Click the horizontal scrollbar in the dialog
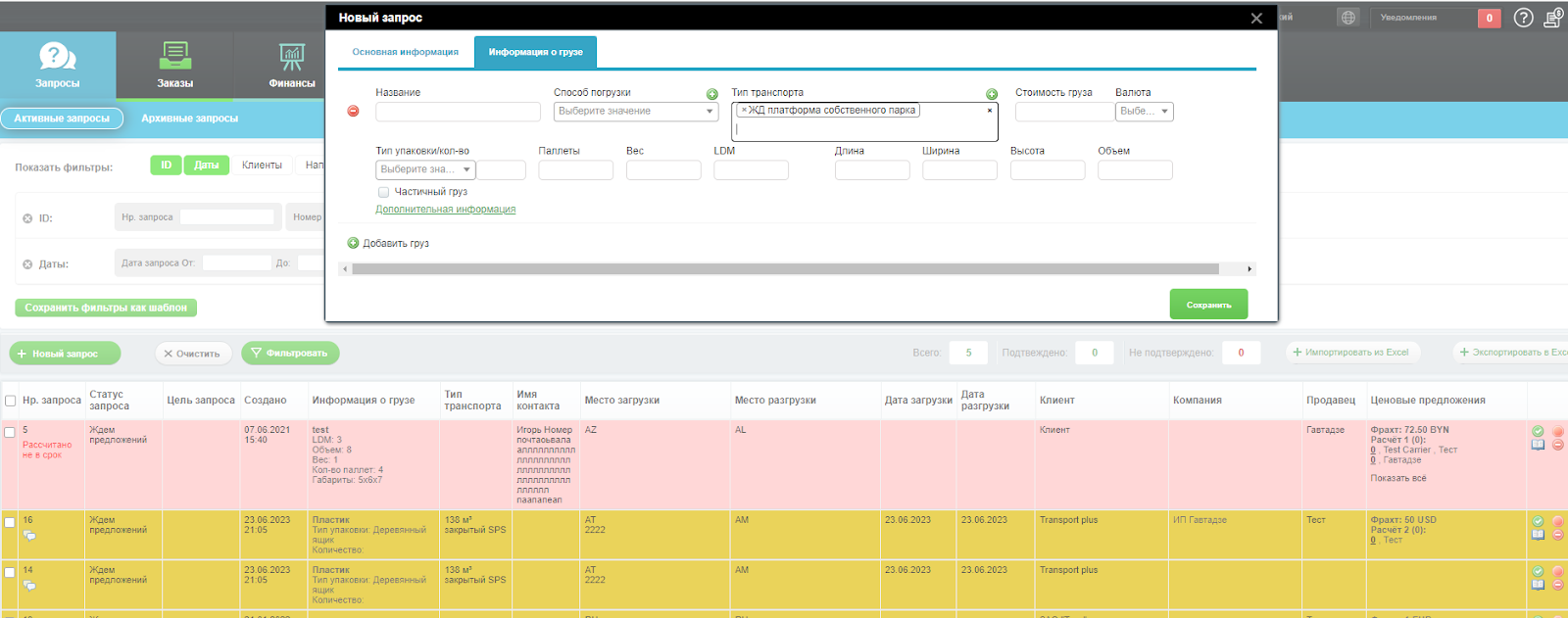This screenshot has width=1568, height=618. coord(785,268)
